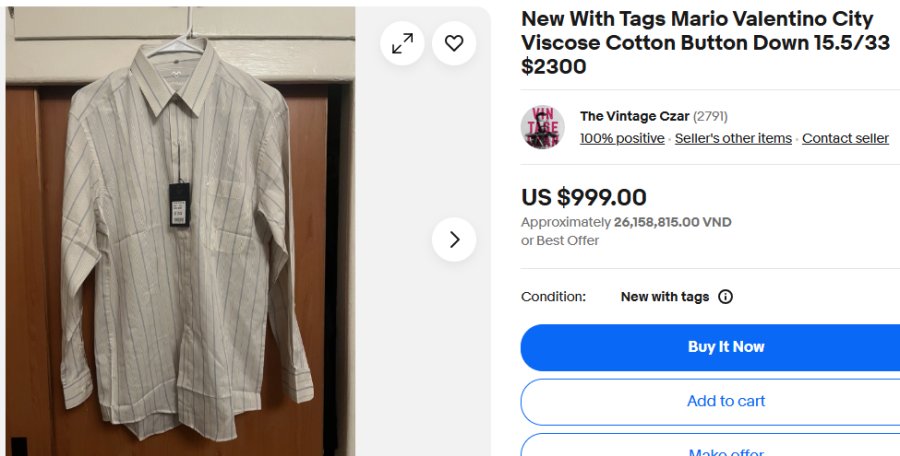Browse Seller's other items
900x456 pixels.
point(733,139)
